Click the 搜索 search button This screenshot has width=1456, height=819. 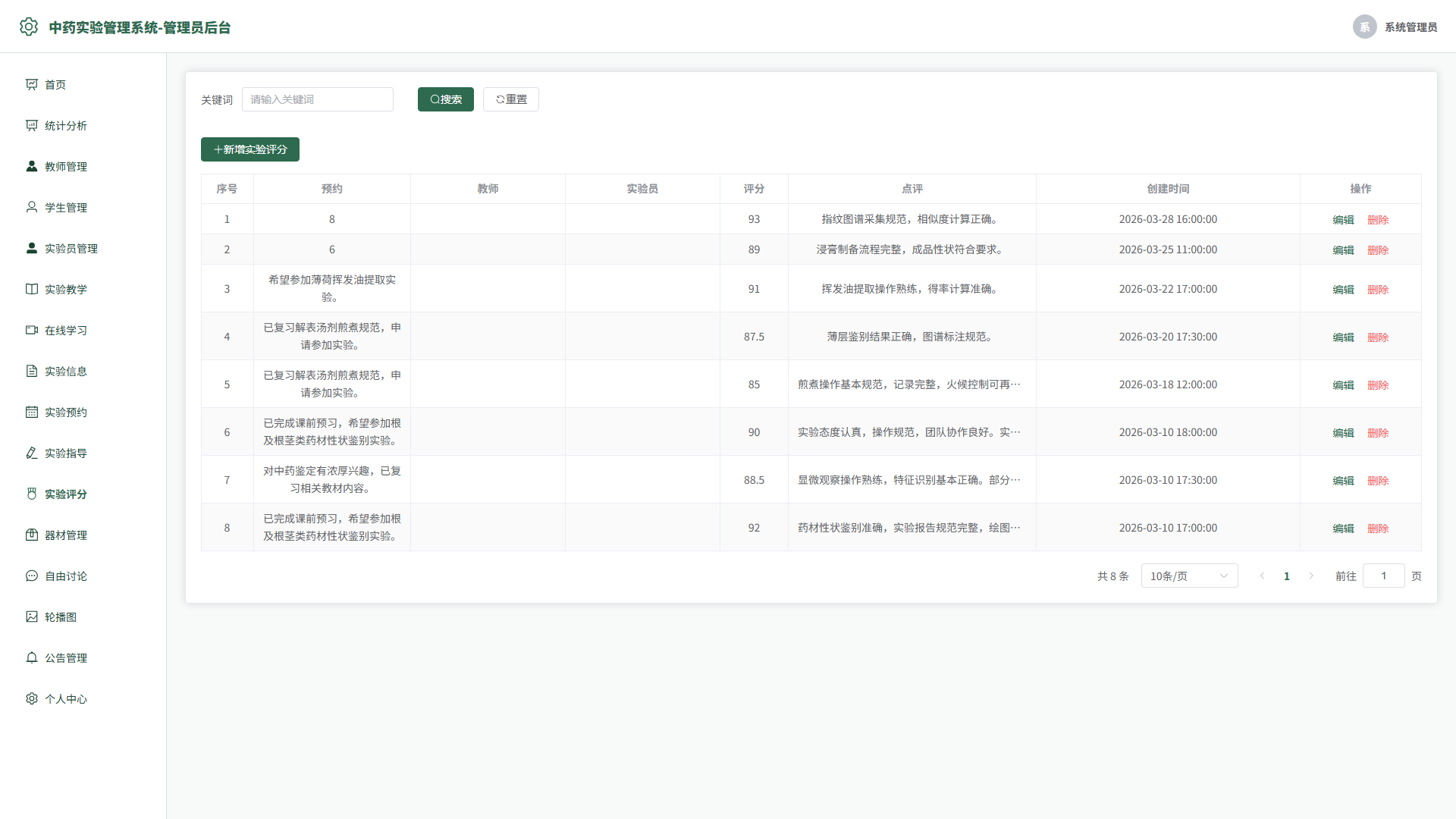[x=446, y=99]
